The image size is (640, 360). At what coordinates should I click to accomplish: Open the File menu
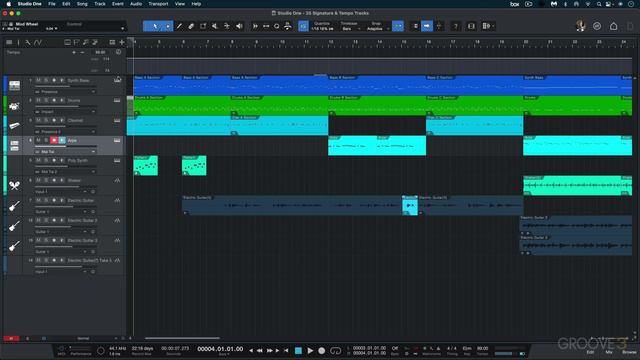click(x=52, y=4)
